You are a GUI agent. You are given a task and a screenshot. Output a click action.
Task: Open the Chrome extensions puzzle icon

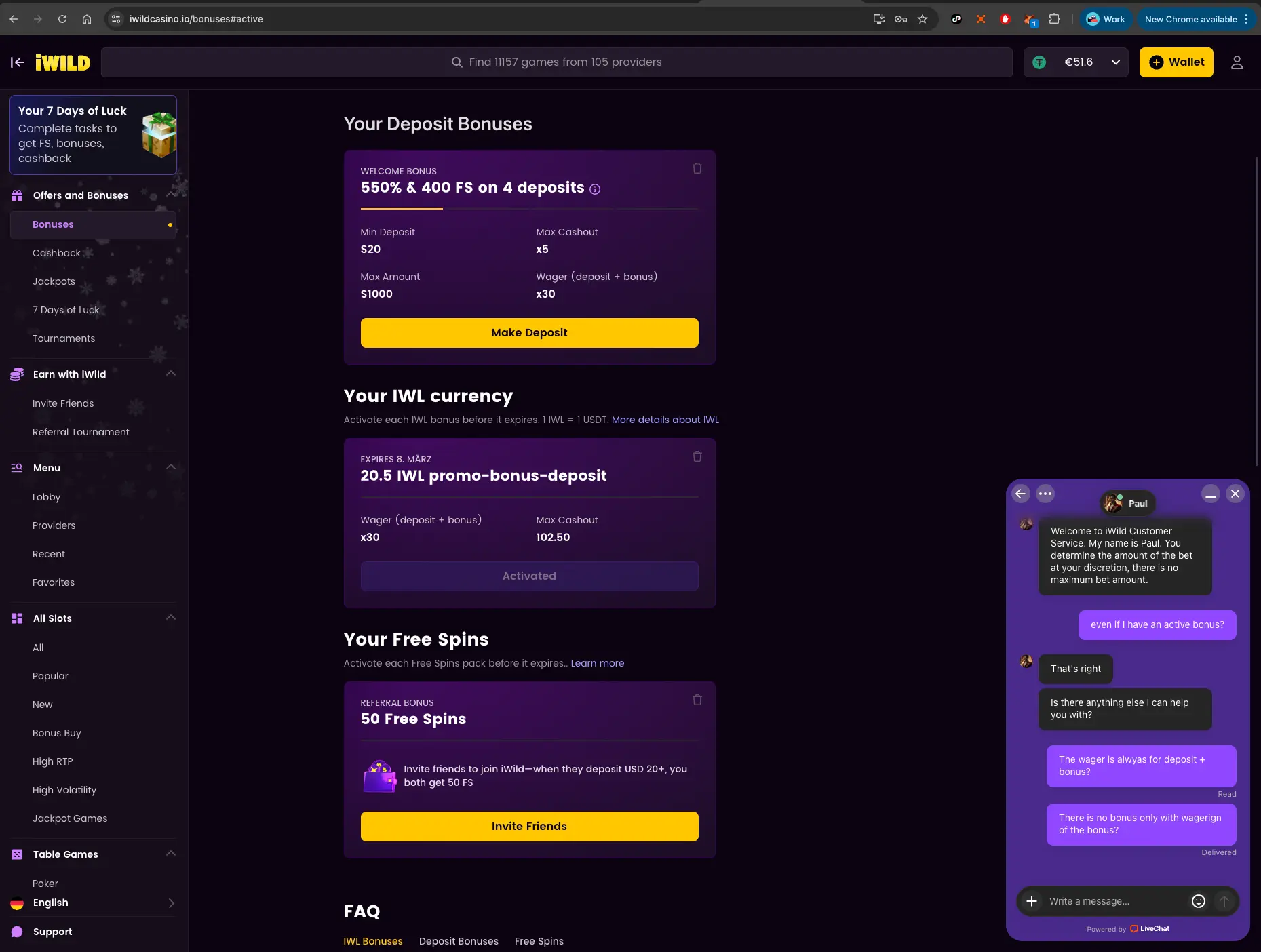[x=1054, y=19]
